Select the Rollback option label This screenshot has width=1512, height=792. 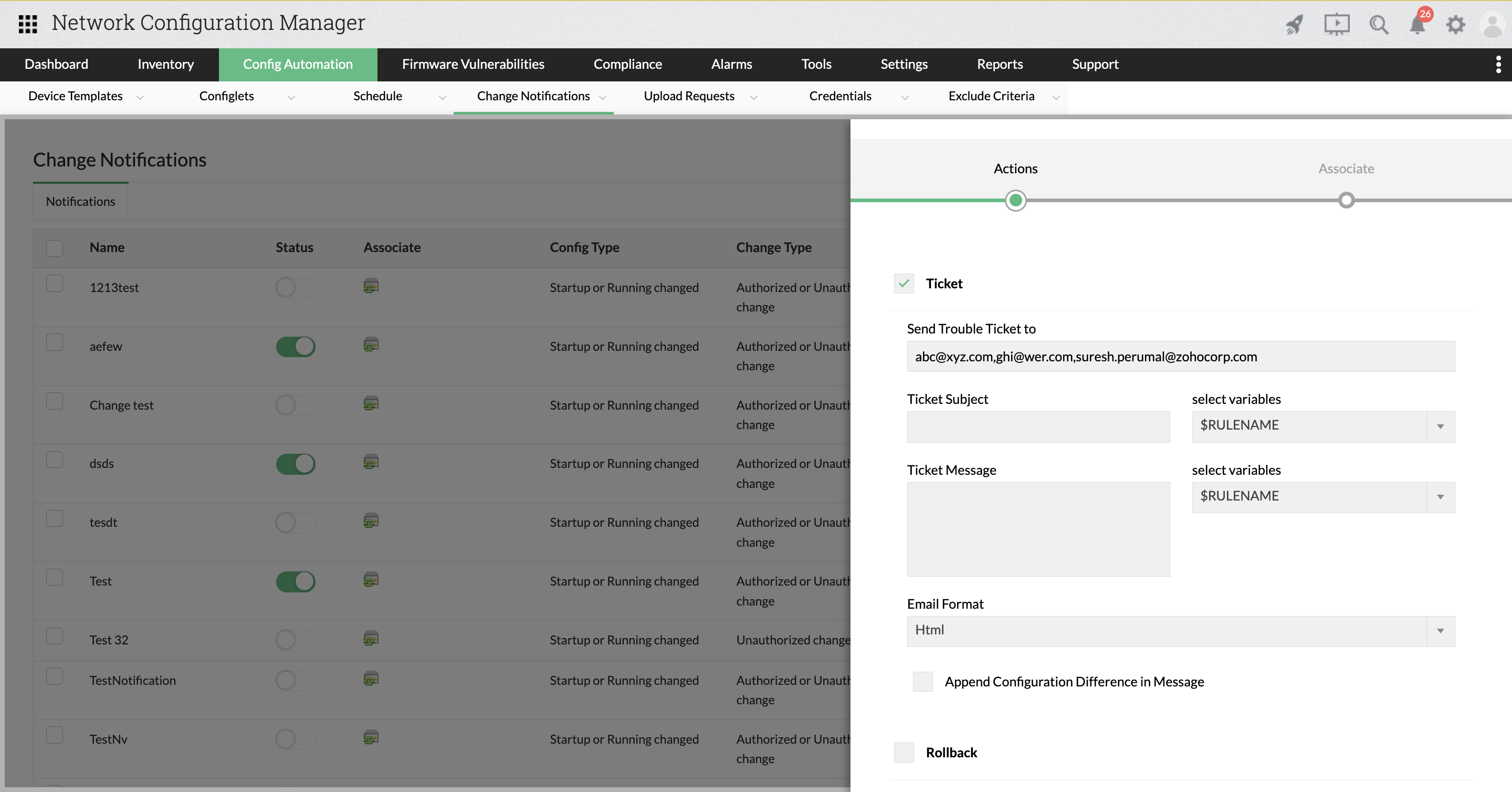click(x=951, y=752)
